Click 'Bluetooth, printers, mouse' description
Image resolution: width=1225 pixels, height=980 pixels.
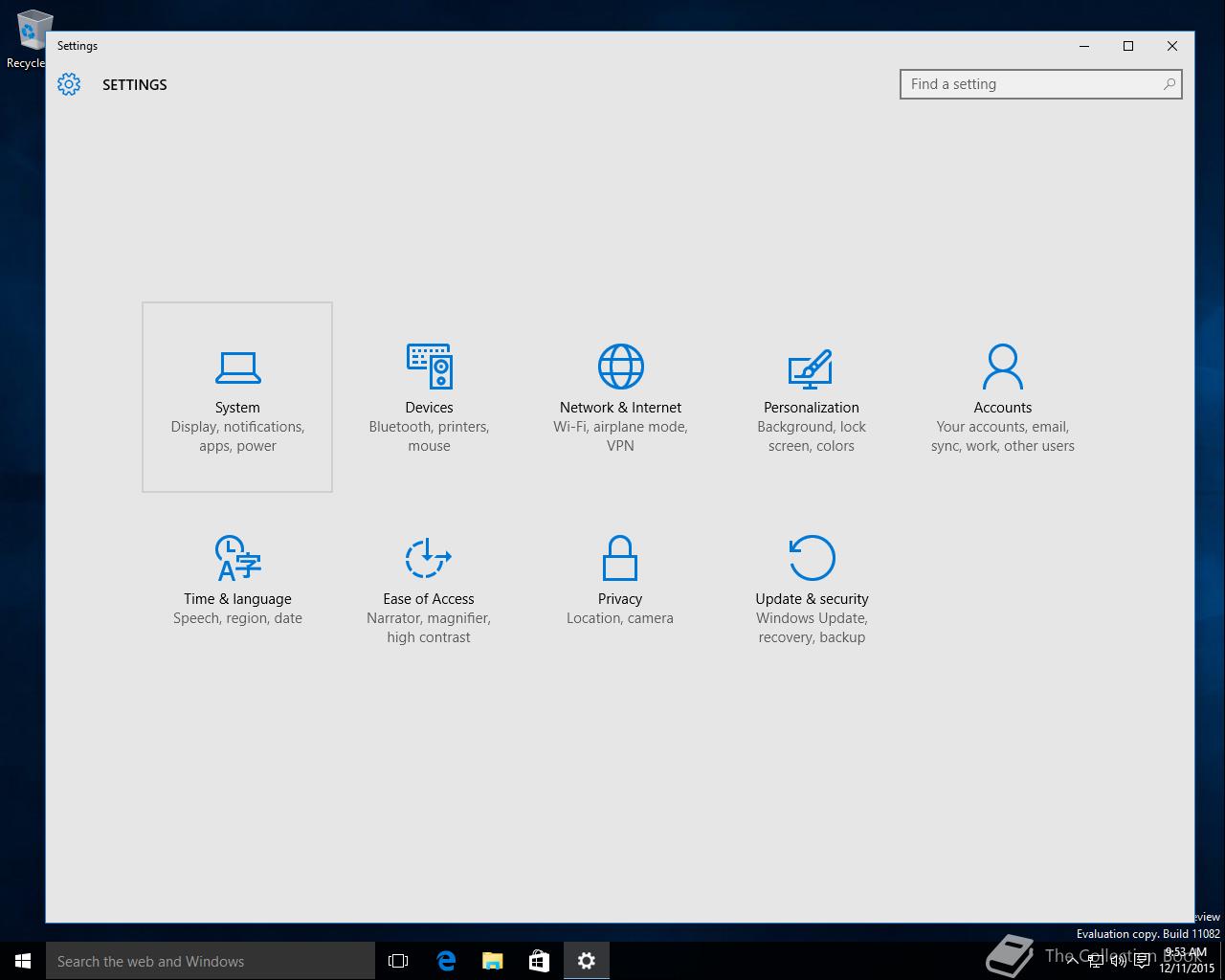tap(429, 436)
